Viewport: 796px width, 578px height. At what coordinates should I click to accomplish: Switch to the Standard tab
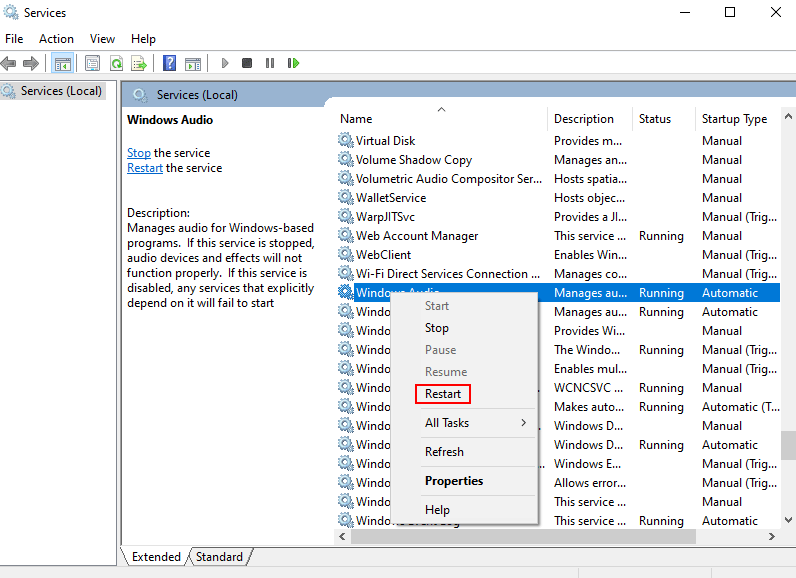219,557
